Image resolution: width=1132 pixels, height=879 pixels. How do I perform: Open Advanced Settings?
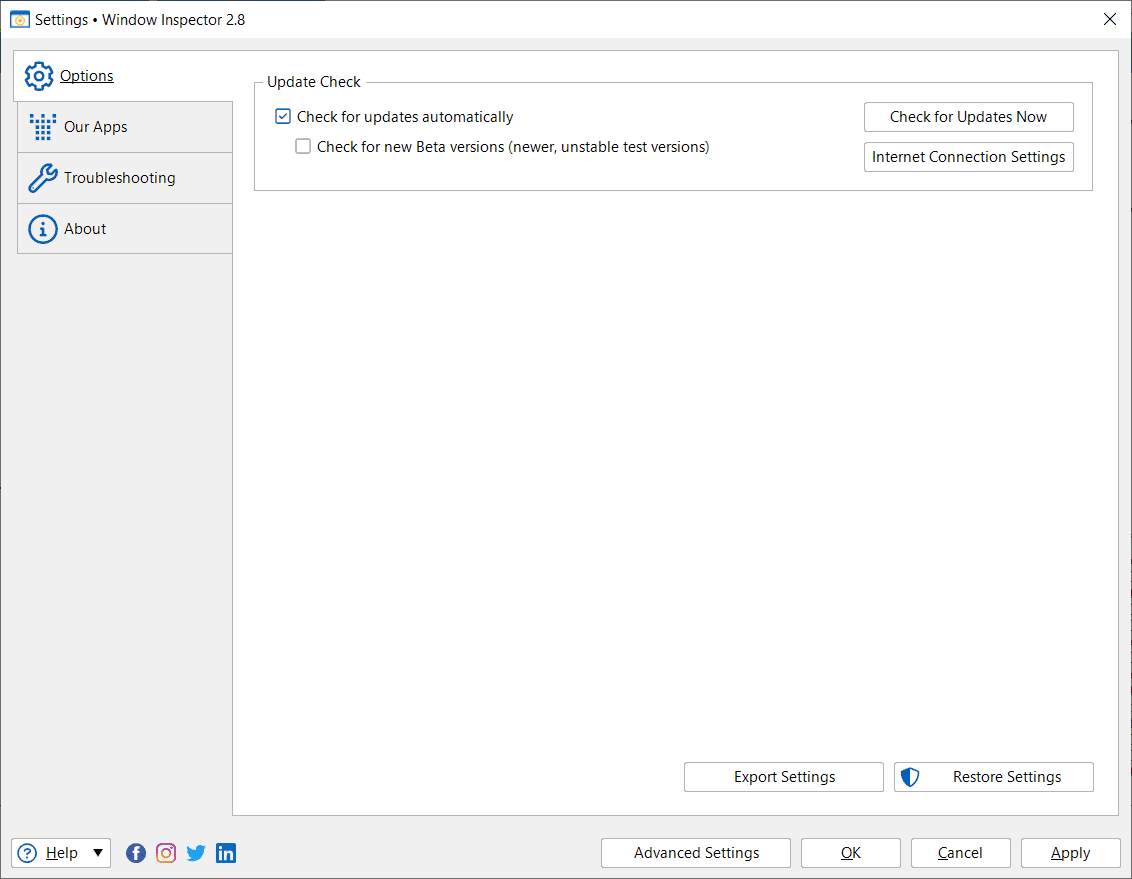pyautogui.click(x=696, y=853)
